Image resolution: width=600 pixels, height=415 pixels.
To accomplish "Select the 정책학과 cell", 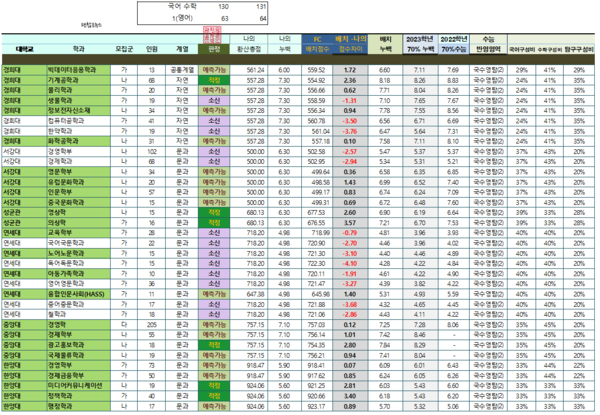I will 78,396.
